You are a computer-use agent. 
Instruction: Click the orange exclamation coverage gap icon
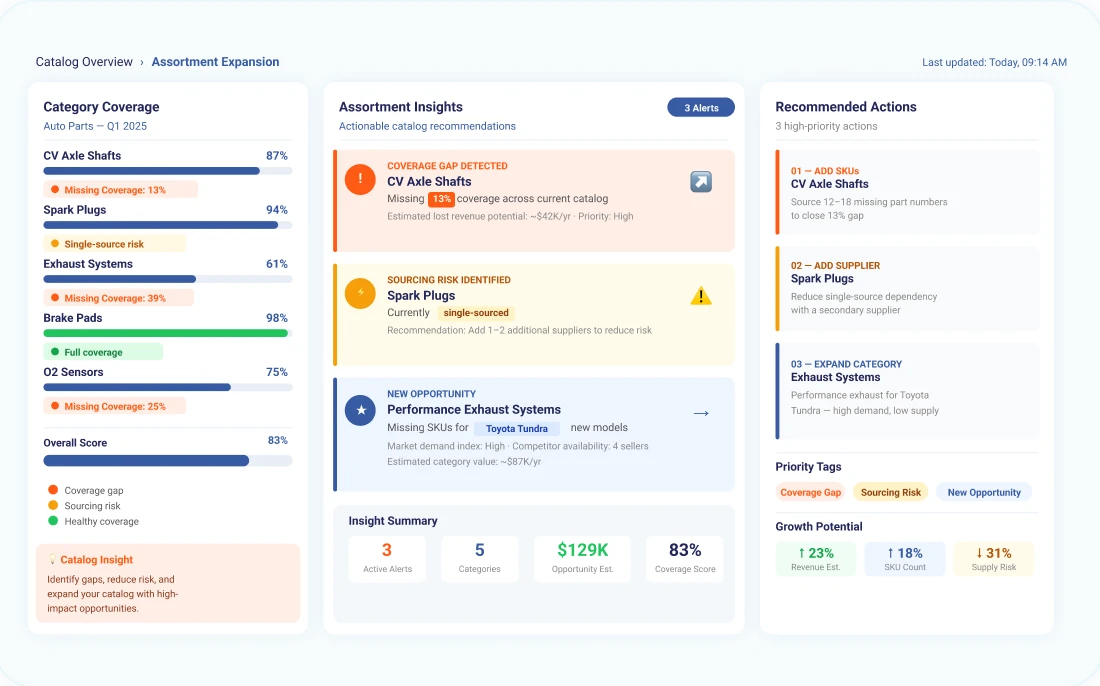360,180
